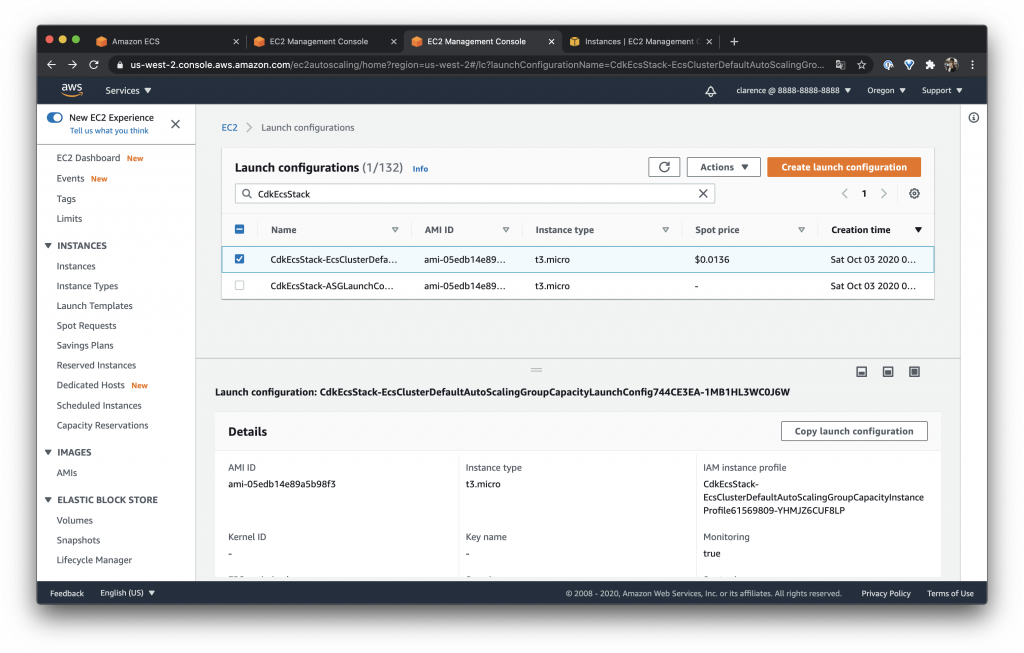Open table preferences gear icon

[x=914, y=193]
